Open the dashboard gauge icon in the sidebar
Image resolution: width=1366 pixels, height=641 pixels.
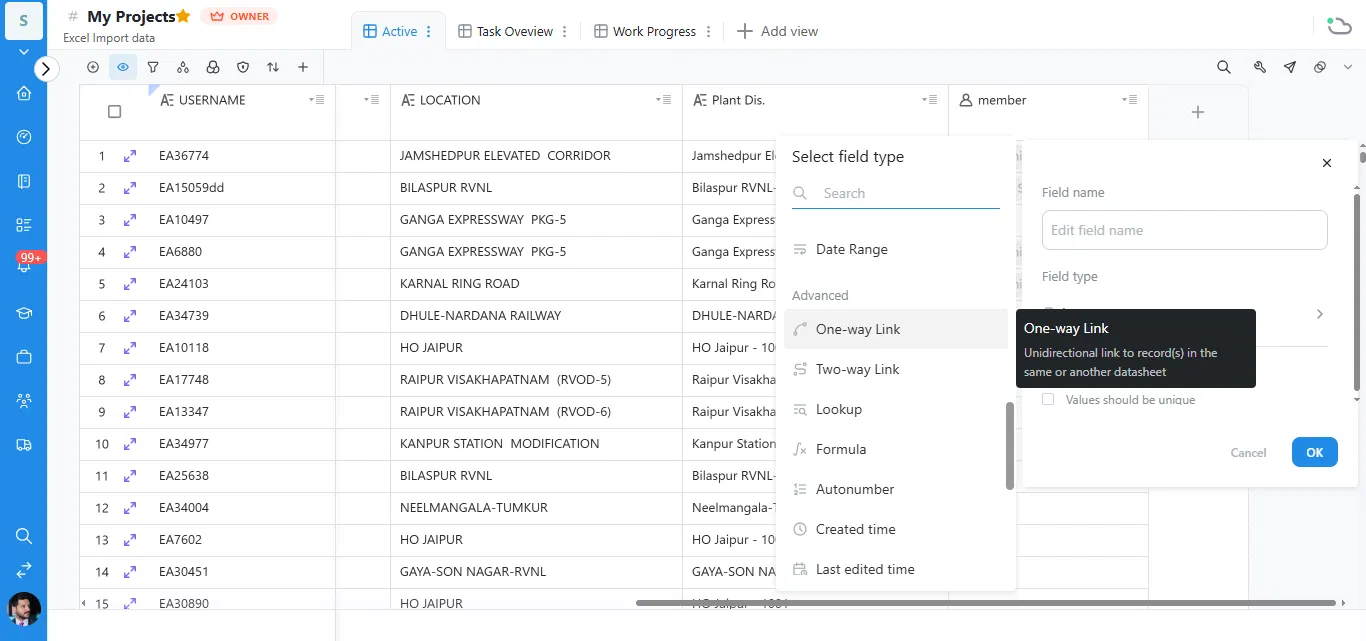coord(24,137)
